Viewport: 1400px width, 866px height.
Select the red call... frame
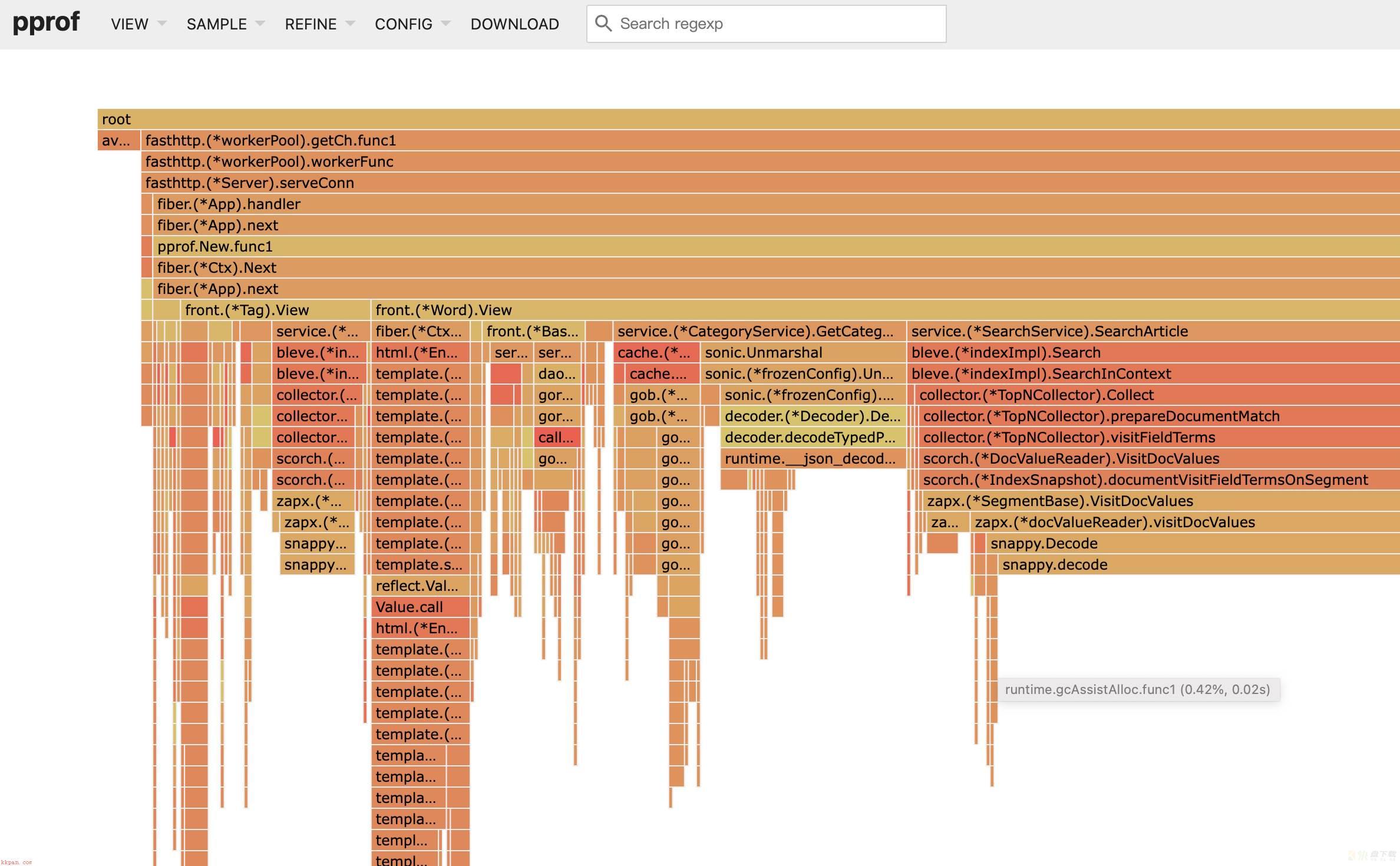pyautogui.click(x=557, y=437)
